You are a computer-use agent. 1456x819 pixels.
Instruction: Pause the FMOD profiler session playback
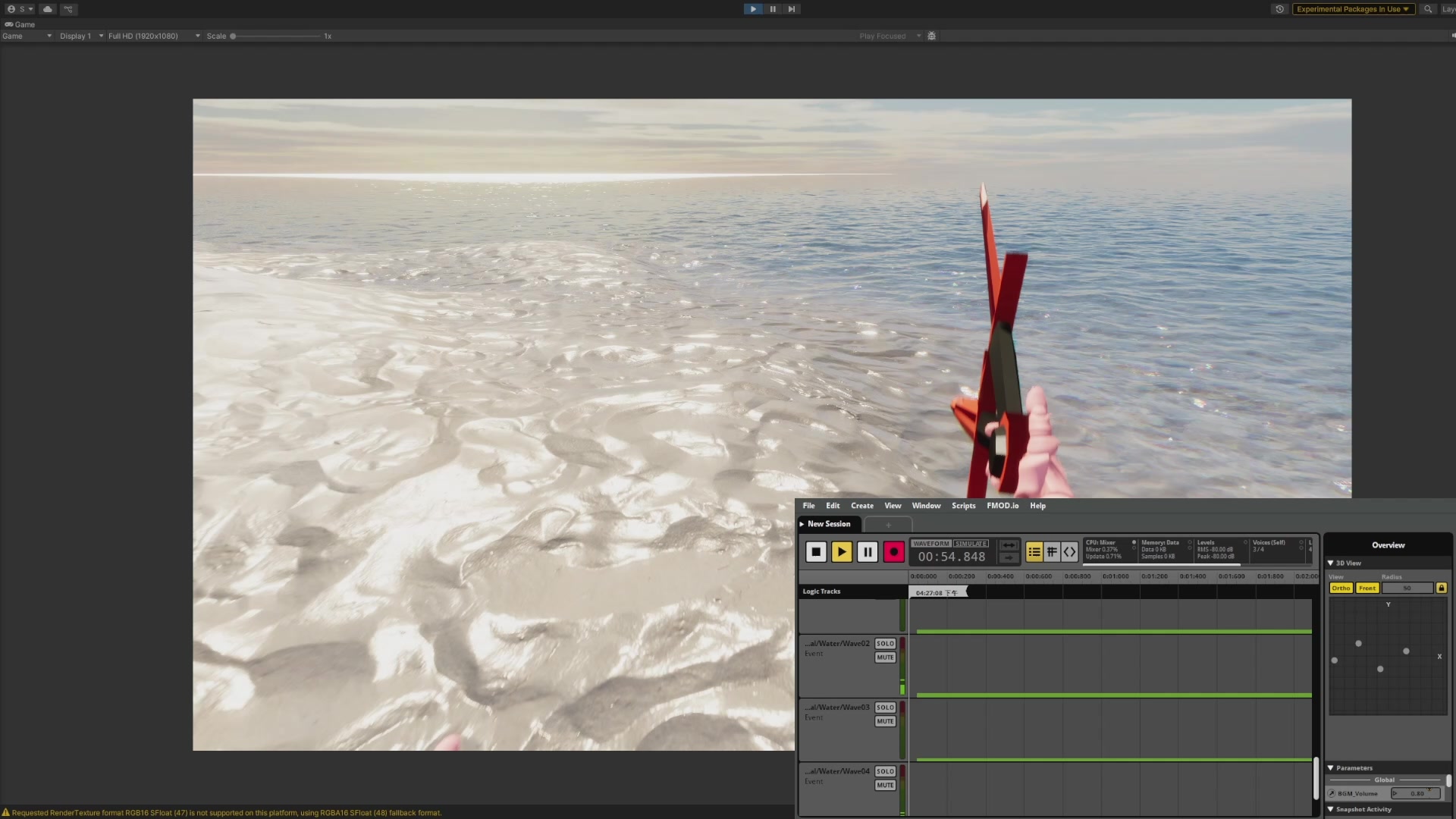tap(868, 552)
